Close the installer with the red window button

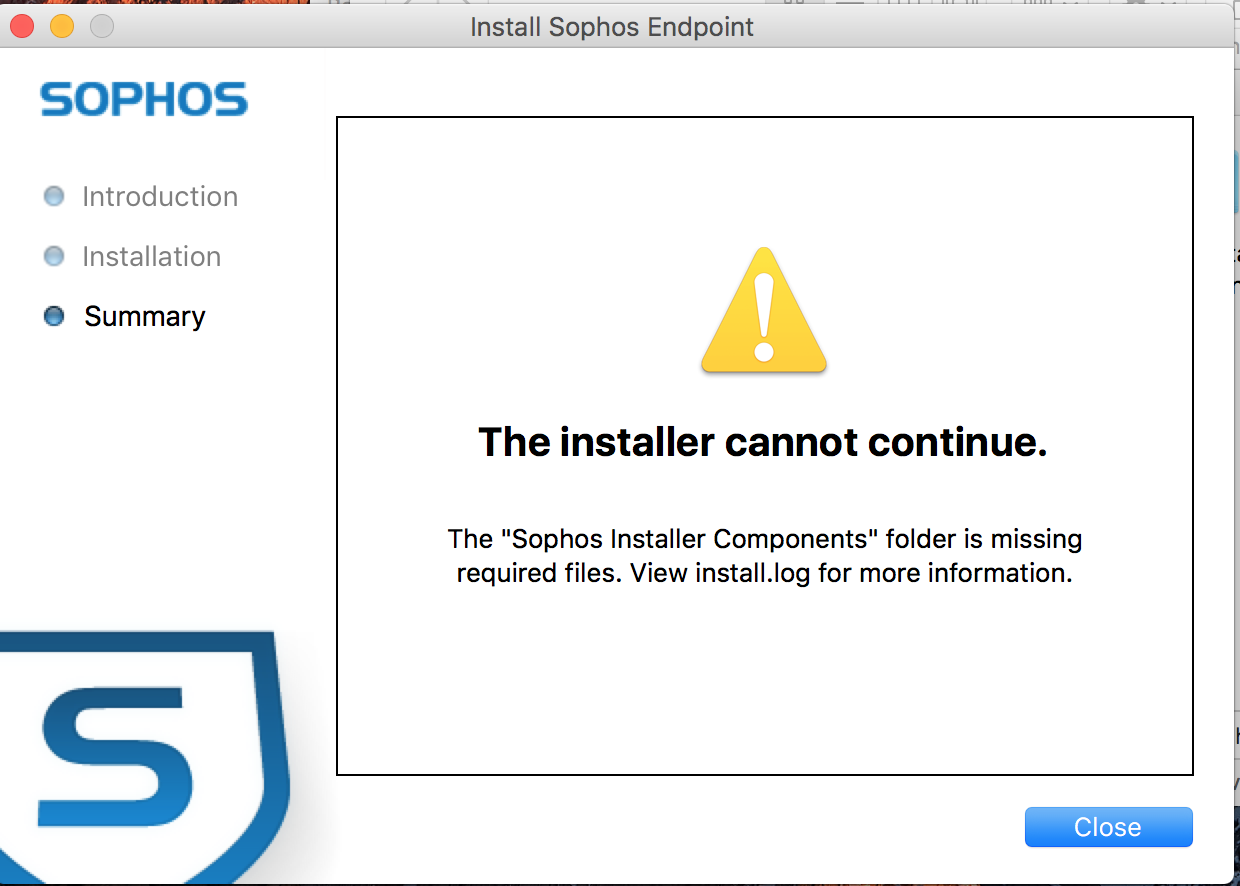tap(22, 26)
